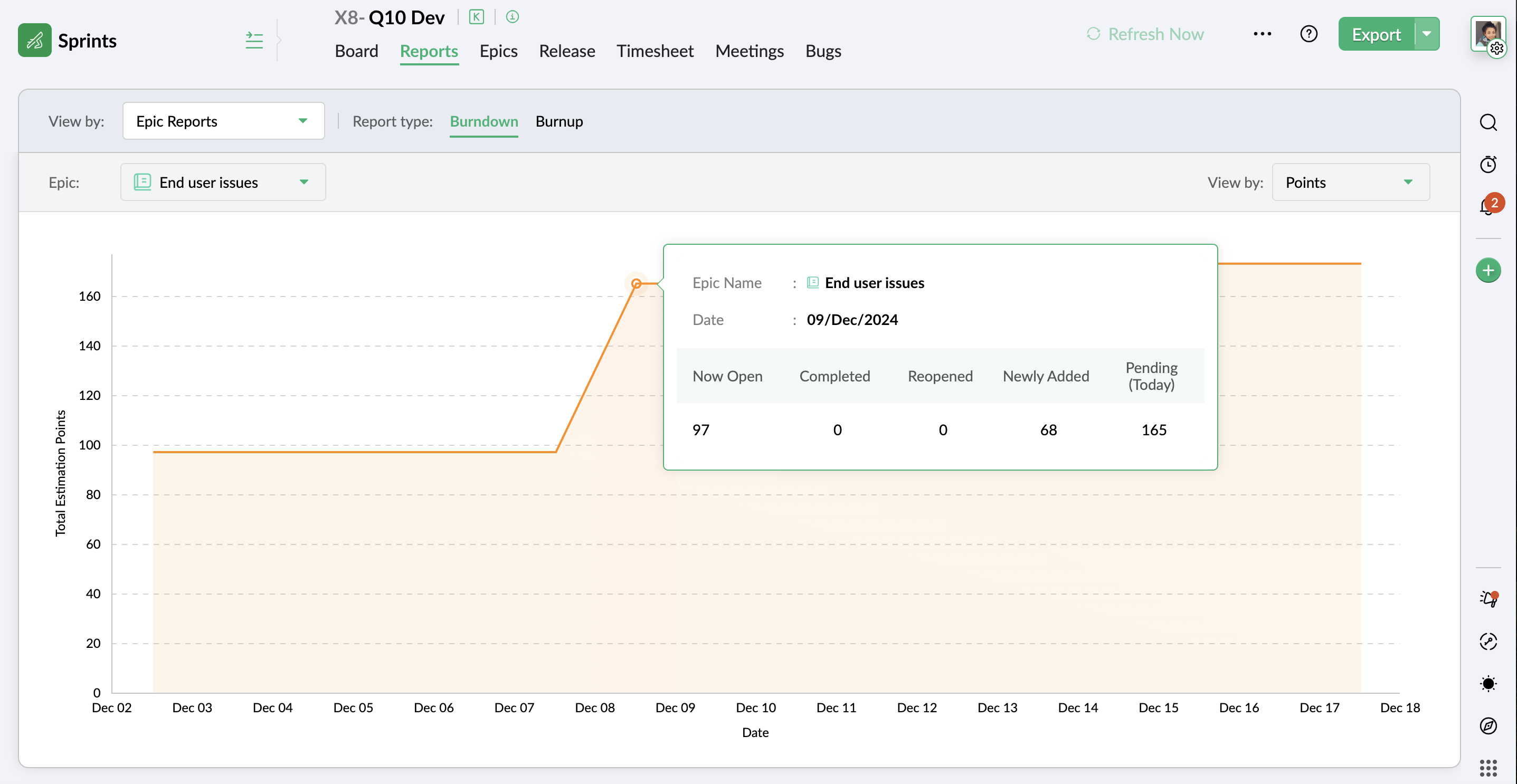
Task: Open the Points view-by dropdown
Action: (x=1350, y=183)
